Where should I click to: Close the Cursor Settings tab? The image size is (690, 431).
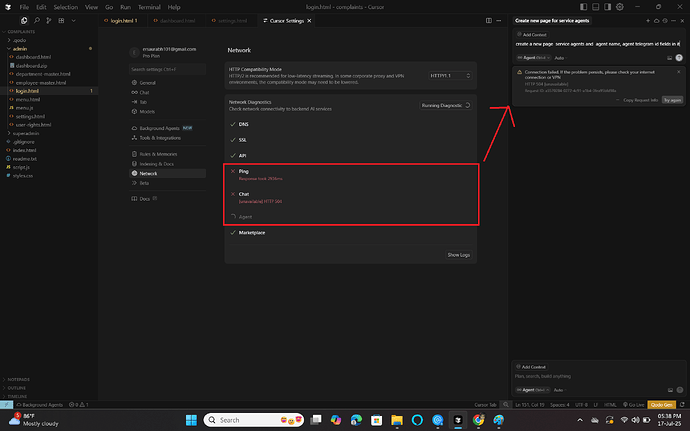(309, 21)
